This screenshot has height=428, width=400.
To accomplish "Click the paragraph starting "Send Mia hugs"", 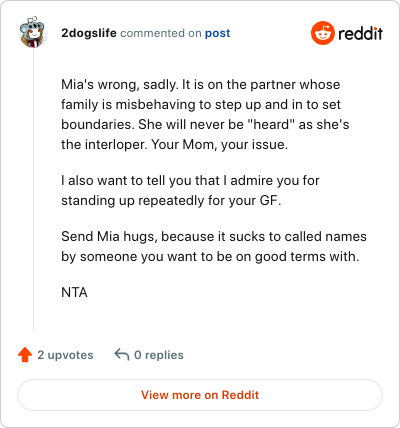I will point(214,246).
